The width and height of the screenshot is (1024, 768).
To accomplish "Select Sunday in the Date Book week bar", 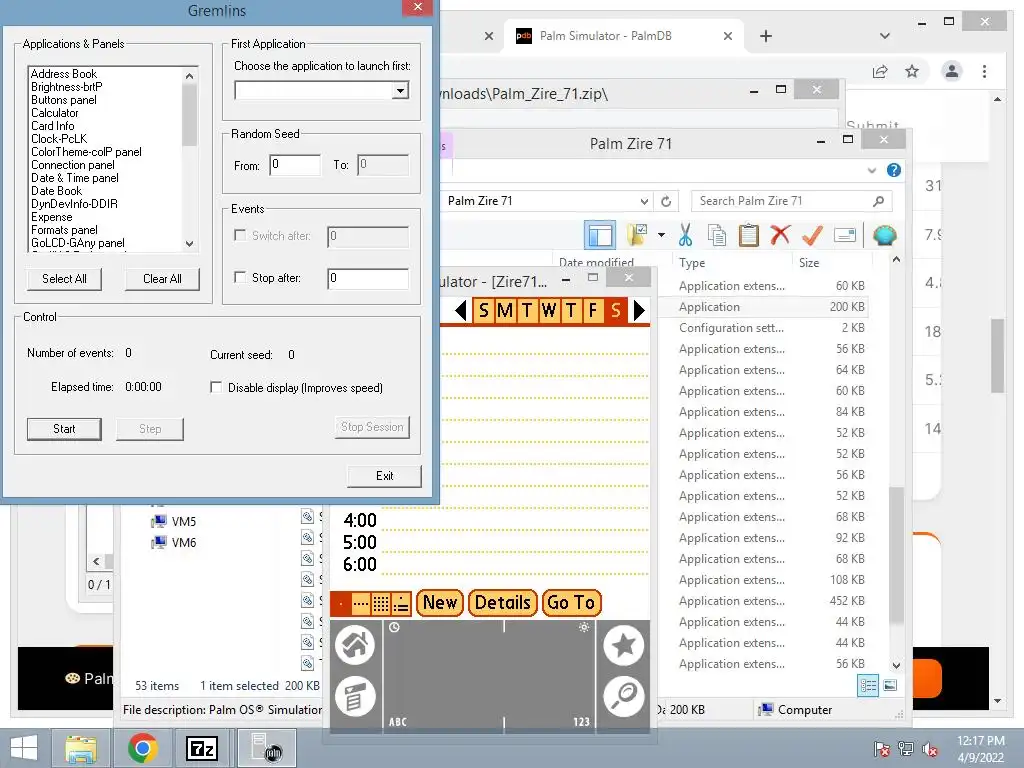I will point(483,310).
